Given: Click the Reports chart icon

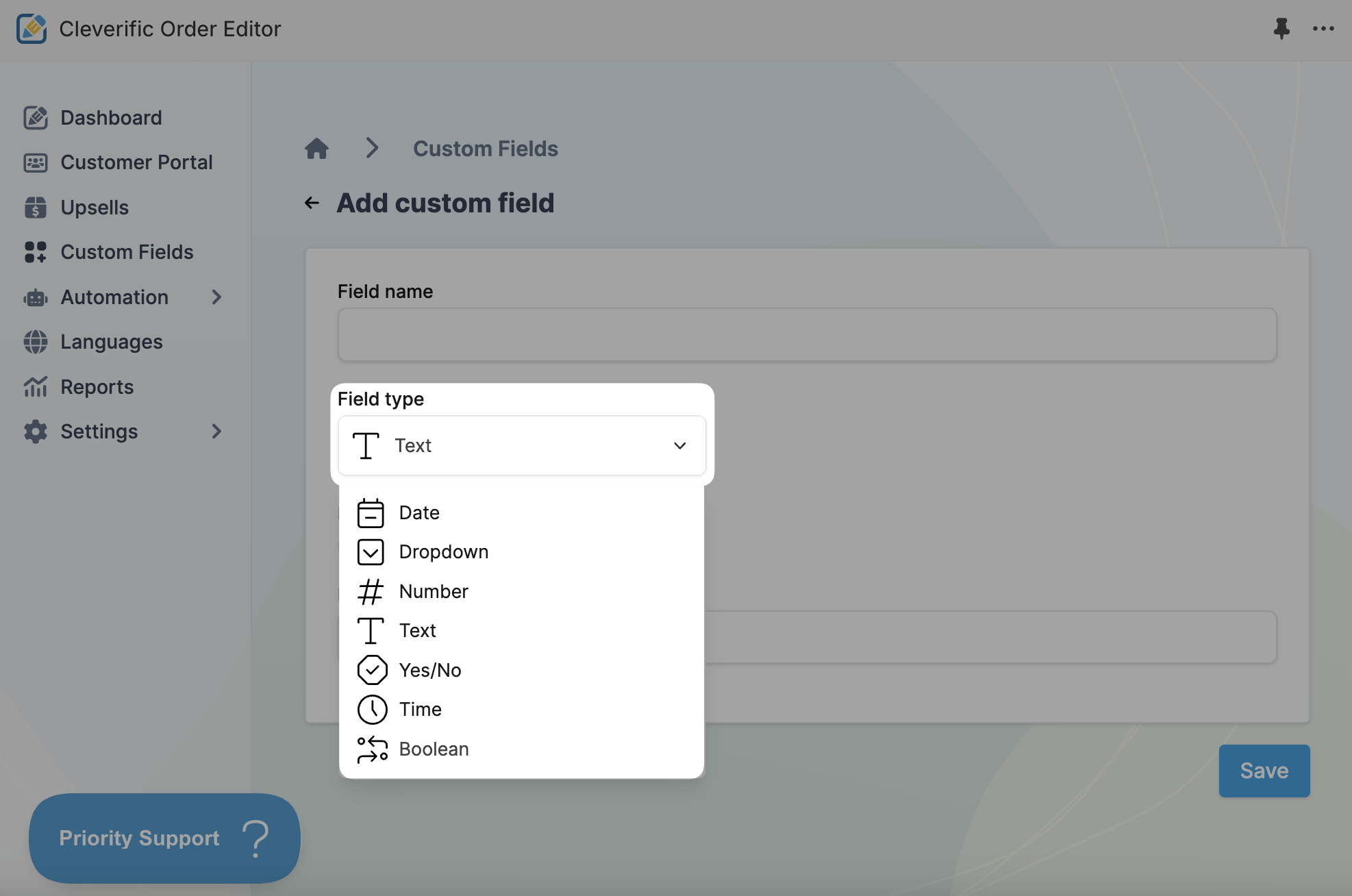Looking at the screenshot, I should point(36,387).
